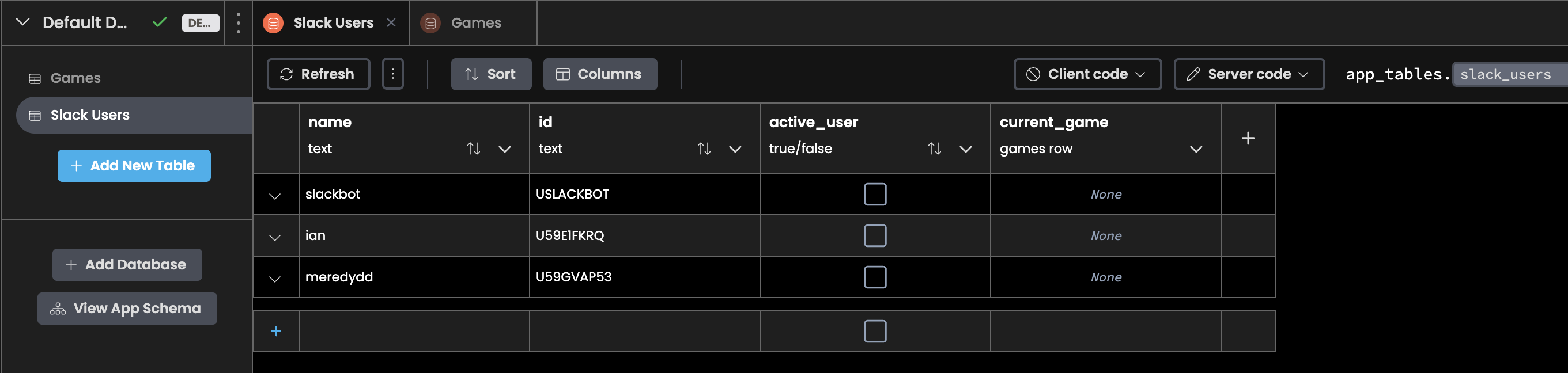Click the plus icon to add a column

(1247, 139)
